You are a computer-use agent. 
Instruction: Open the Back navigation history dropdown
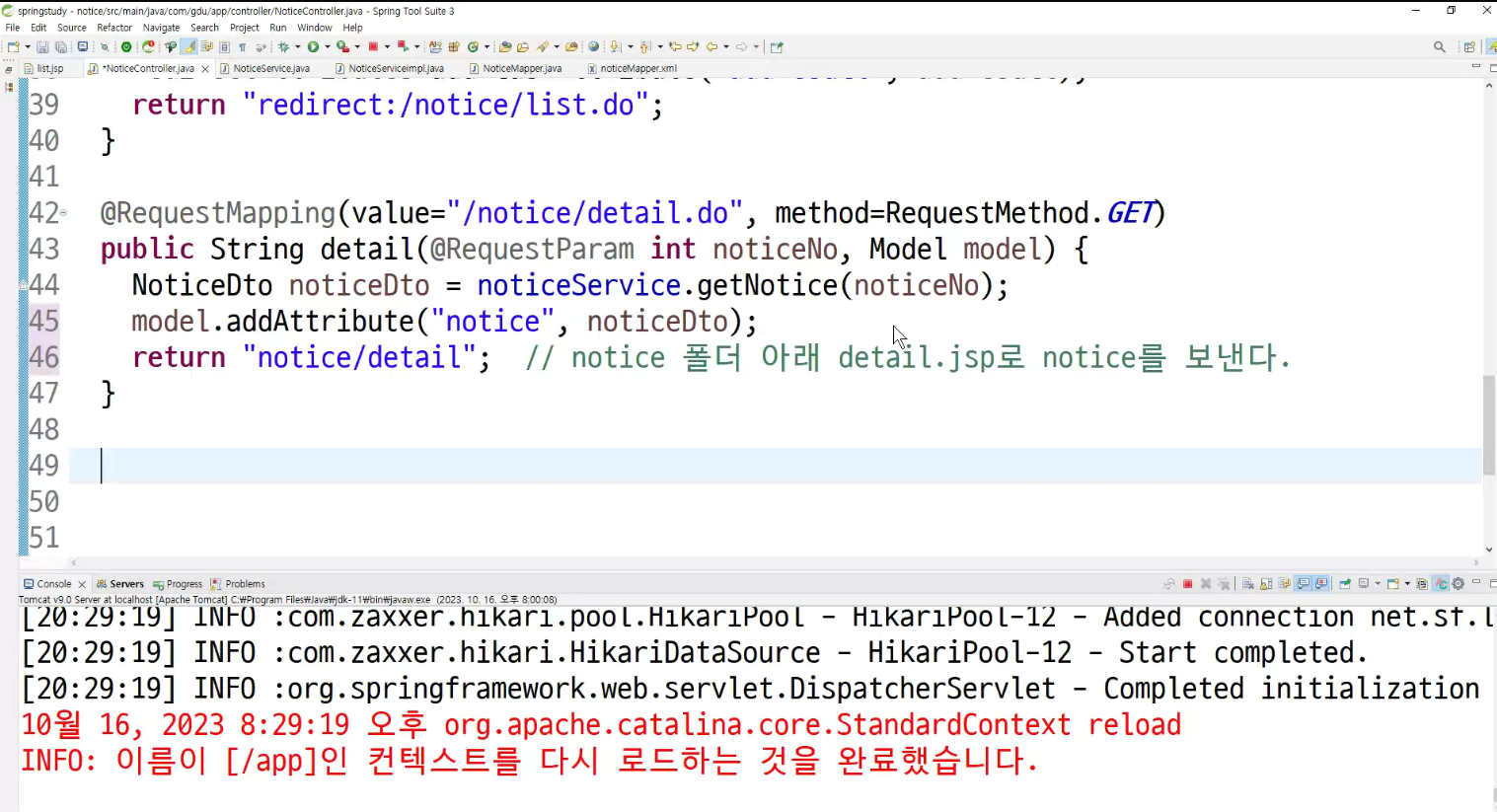(725, 46)
